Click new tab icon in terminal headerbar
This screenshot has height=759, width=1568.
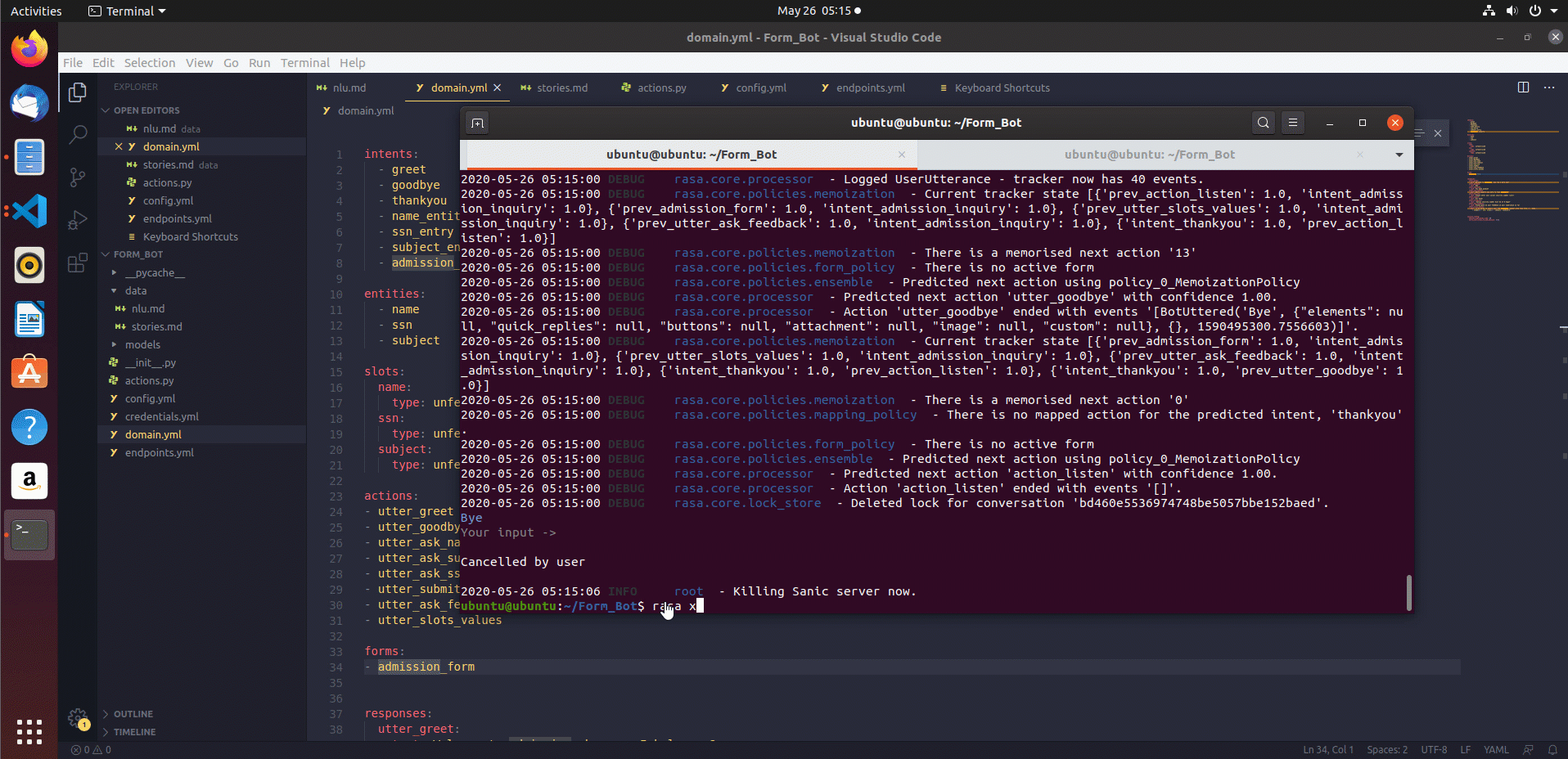478,123
